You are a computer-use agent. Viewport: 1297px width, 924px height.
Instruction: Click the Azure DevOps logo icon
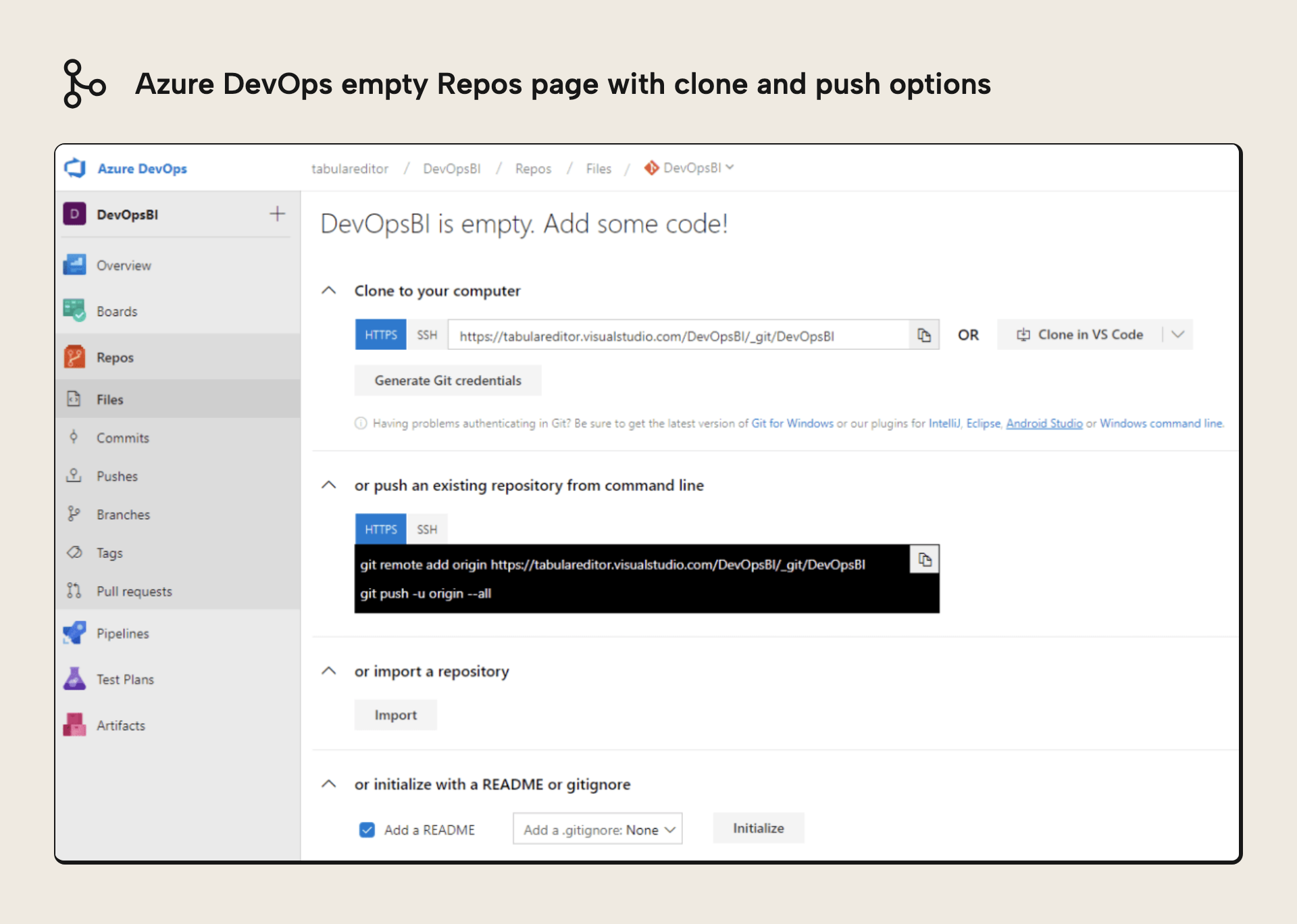tap(75, 168)
